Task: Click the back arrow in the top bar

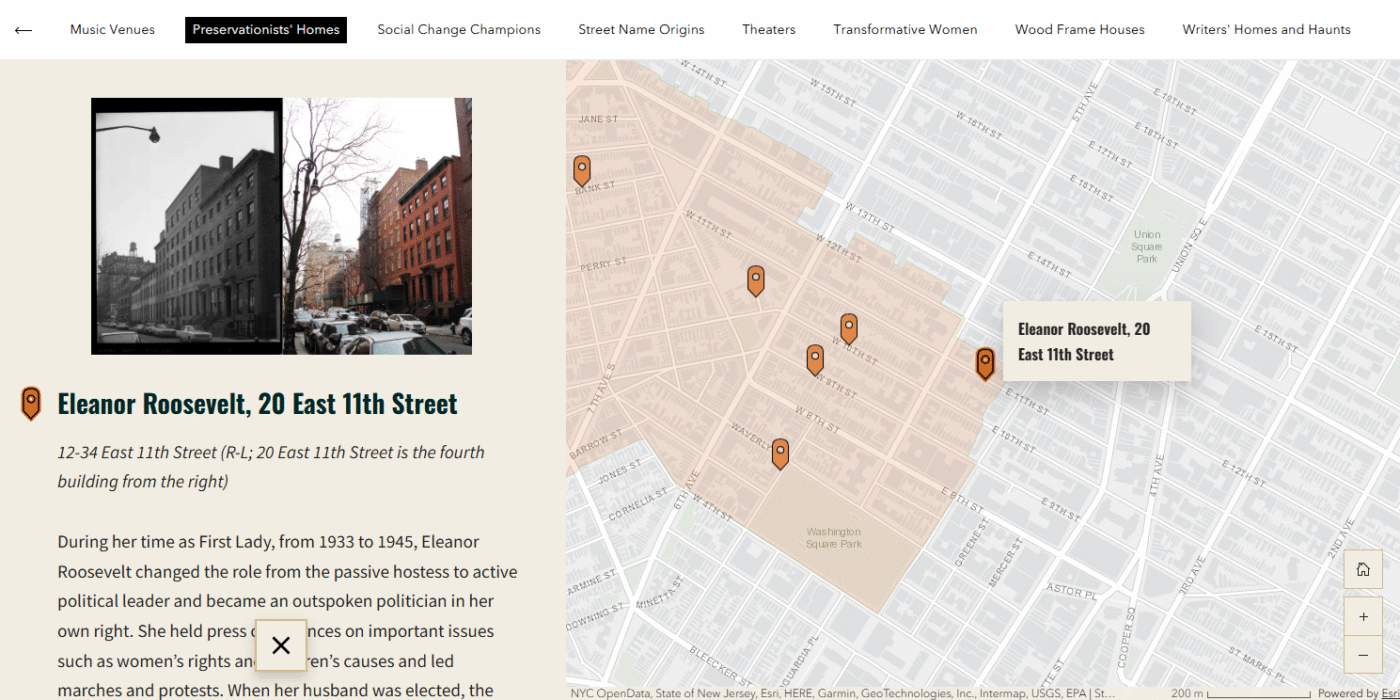Action: [23, 30]
